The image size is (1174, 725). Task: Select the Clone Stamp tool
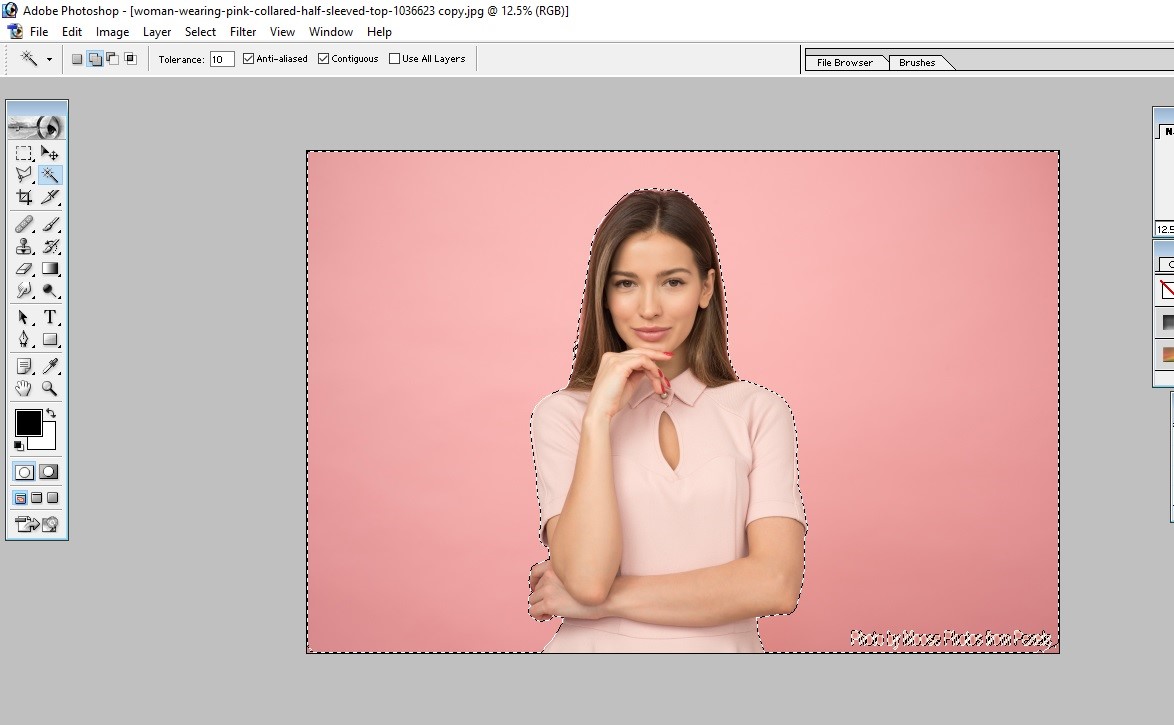pyautogui.click(x=24, y=246)
